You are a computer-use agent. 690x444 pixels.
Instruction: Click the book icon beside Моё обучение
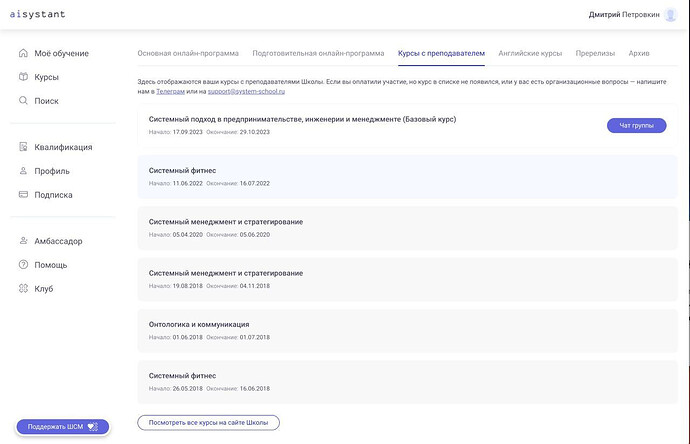tap(23, 53)
